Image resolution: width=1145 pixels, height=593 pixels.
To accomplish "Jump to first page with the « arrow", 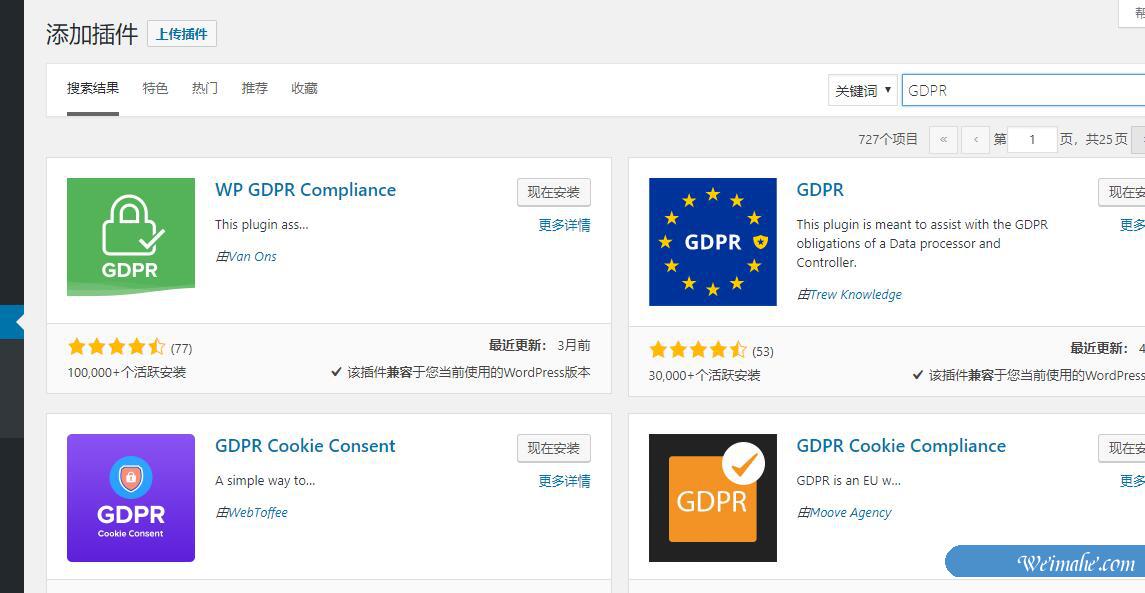I will (x=943, y=139).
